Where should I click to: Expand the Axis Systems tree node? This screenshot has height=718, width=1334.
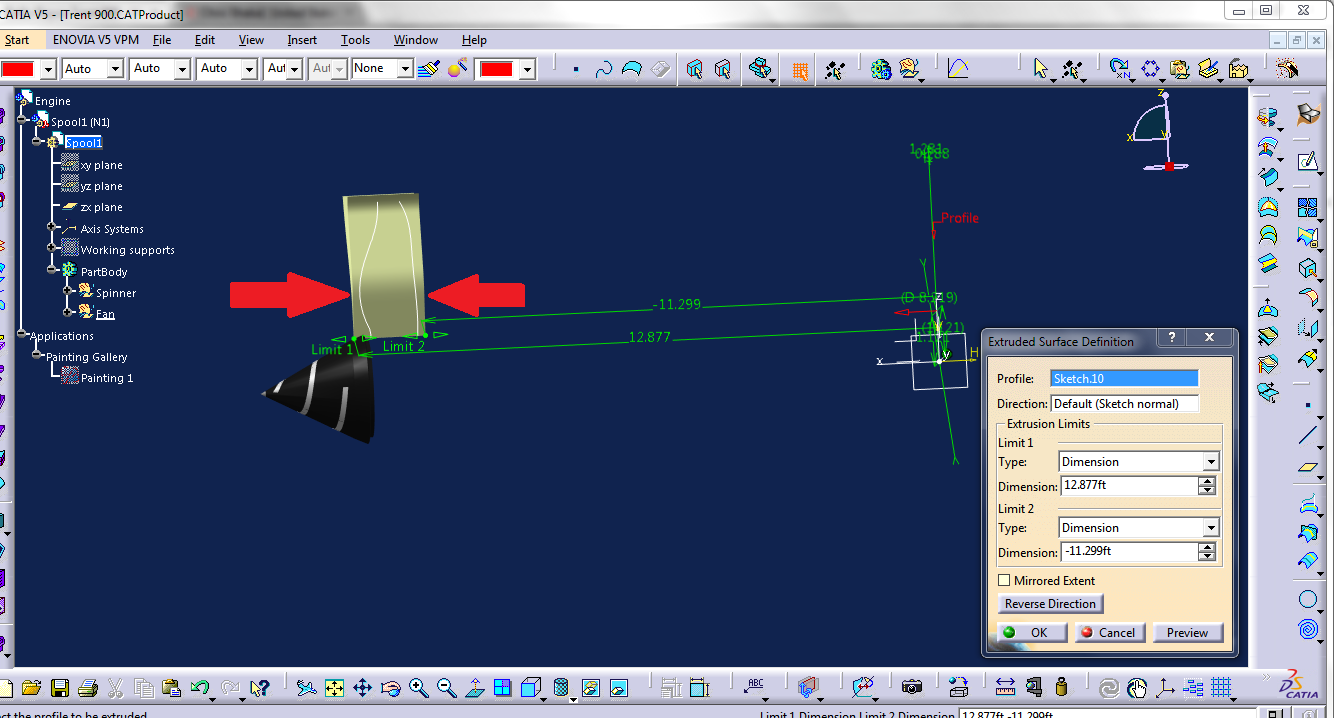(51, 228)
